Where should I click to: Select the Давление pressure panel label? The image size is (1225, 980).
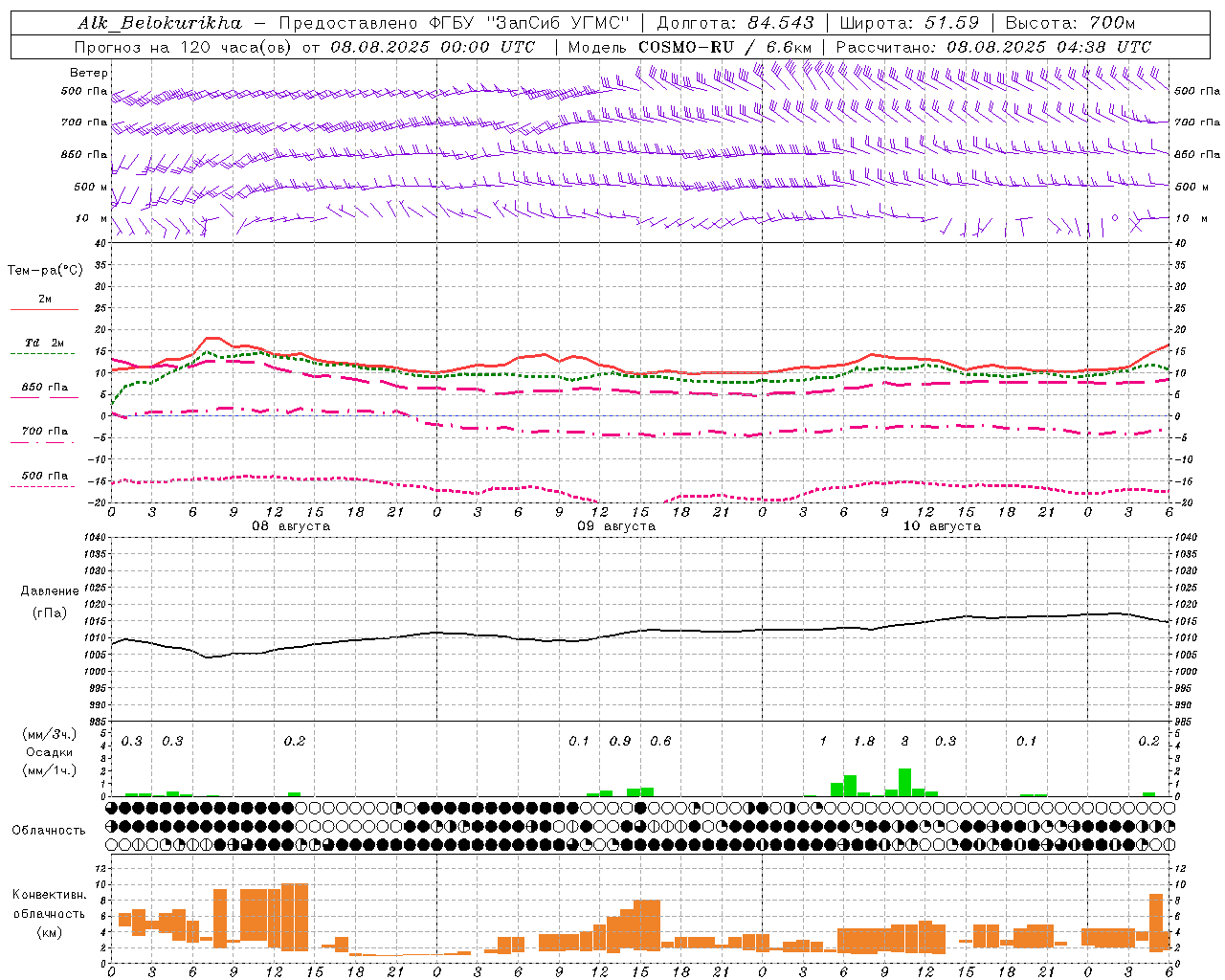click(x=50, y=591)
